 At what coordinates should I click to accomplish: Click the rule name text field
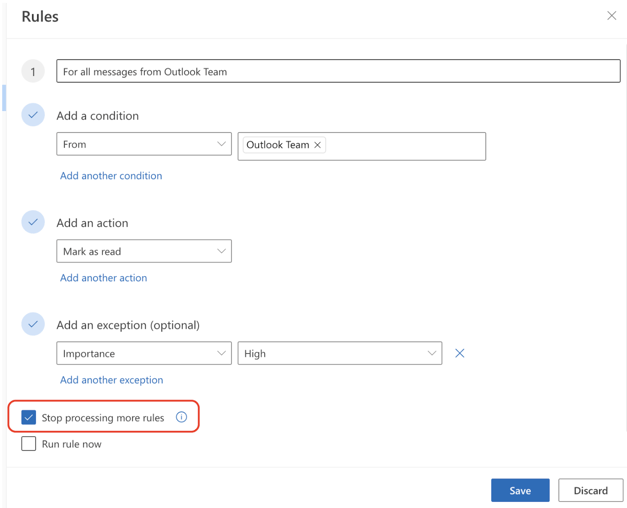click(x=338, y=72)
